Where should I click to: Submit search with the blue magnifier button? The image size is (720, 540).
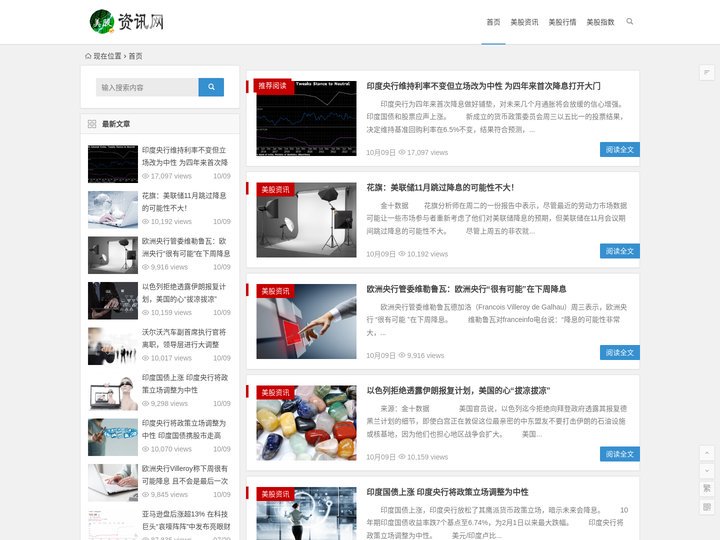tap(211, 87)
